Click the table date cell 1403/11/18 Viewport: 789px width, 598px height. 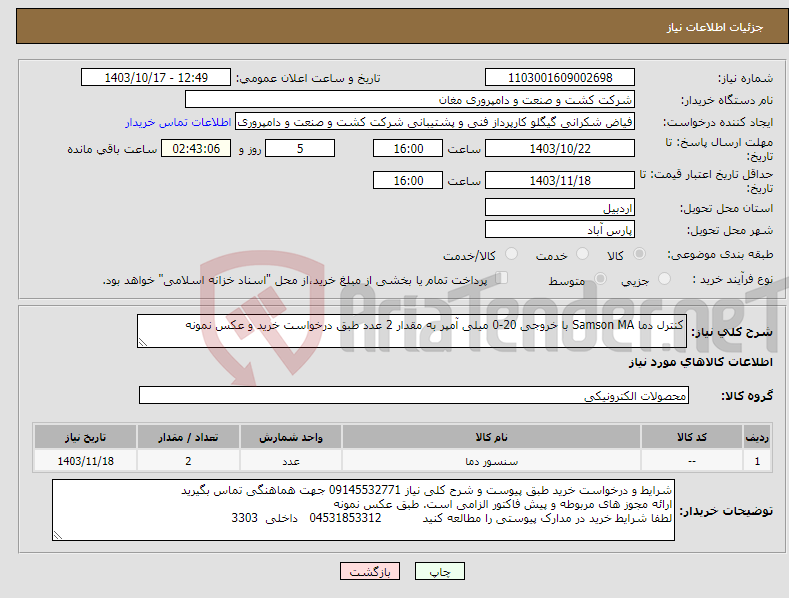click(x=85, y=461)
